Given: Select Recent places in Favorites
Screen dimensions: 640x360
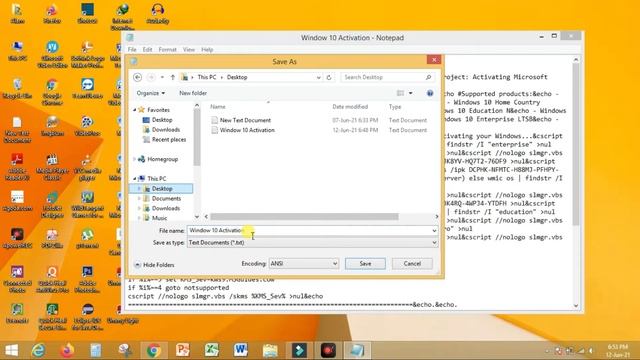Looking at the screenshot, I should click(169, 140).
